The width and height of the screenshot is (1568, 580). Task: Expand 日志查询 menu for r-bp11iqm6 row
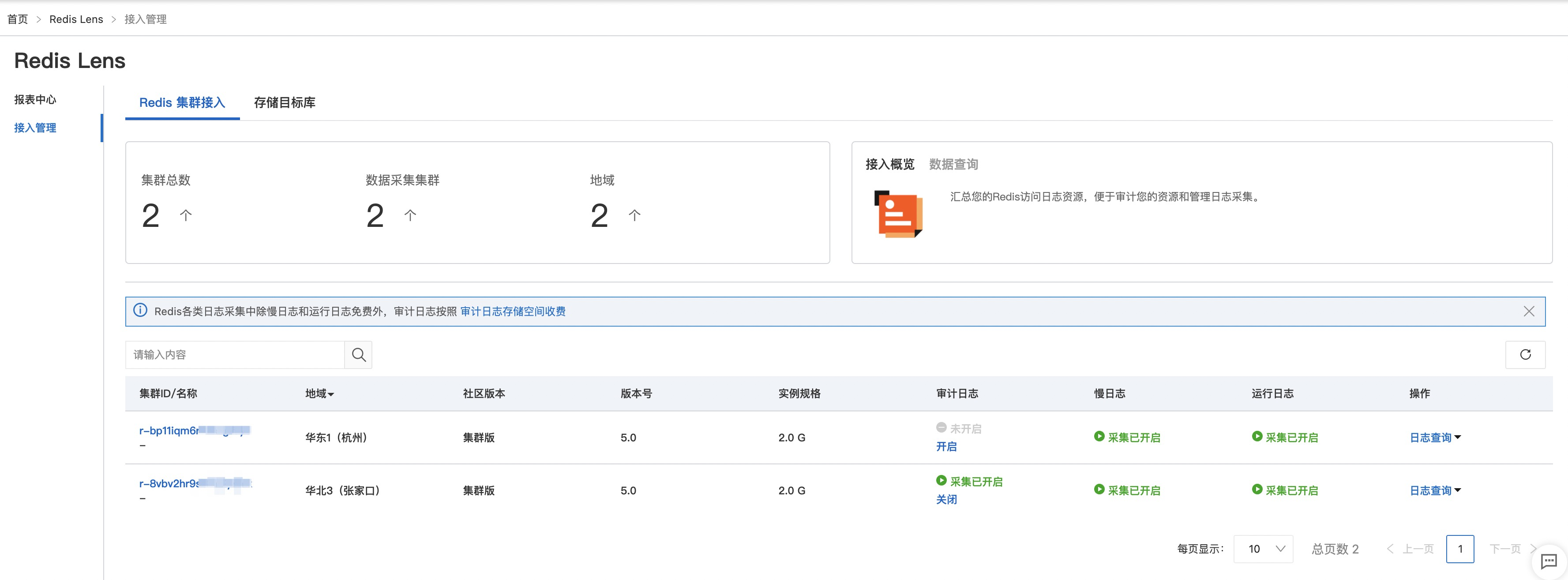(x=1435, y=437)
